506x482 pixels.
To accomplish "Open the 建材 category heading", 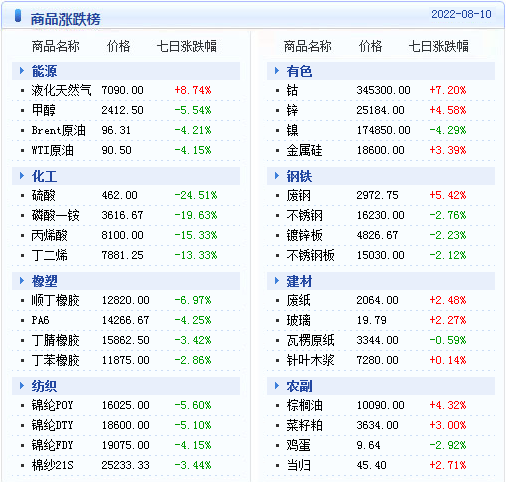I will 299,281.
